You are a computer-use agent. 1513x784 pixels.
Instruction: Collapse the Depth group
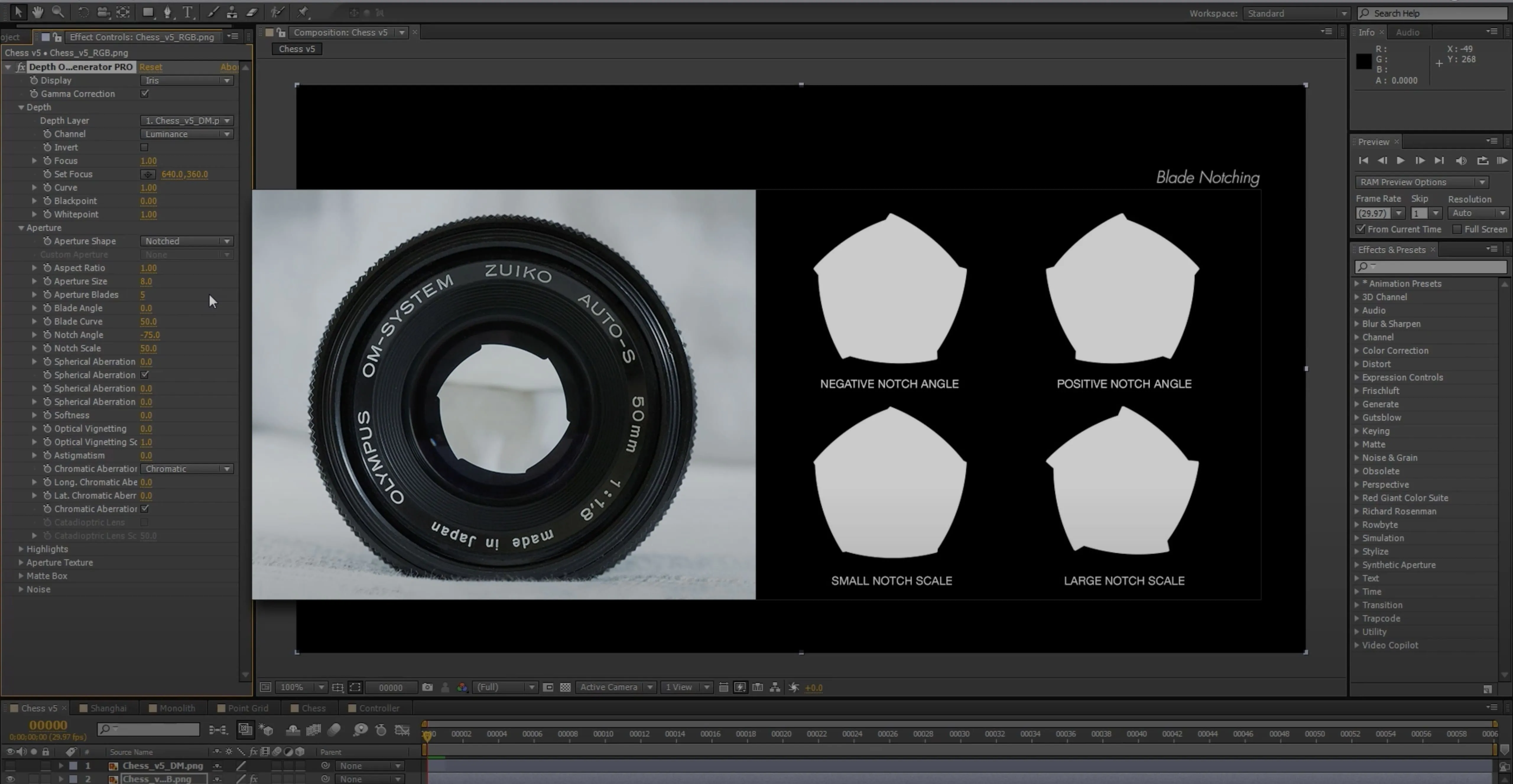point(21,108)
